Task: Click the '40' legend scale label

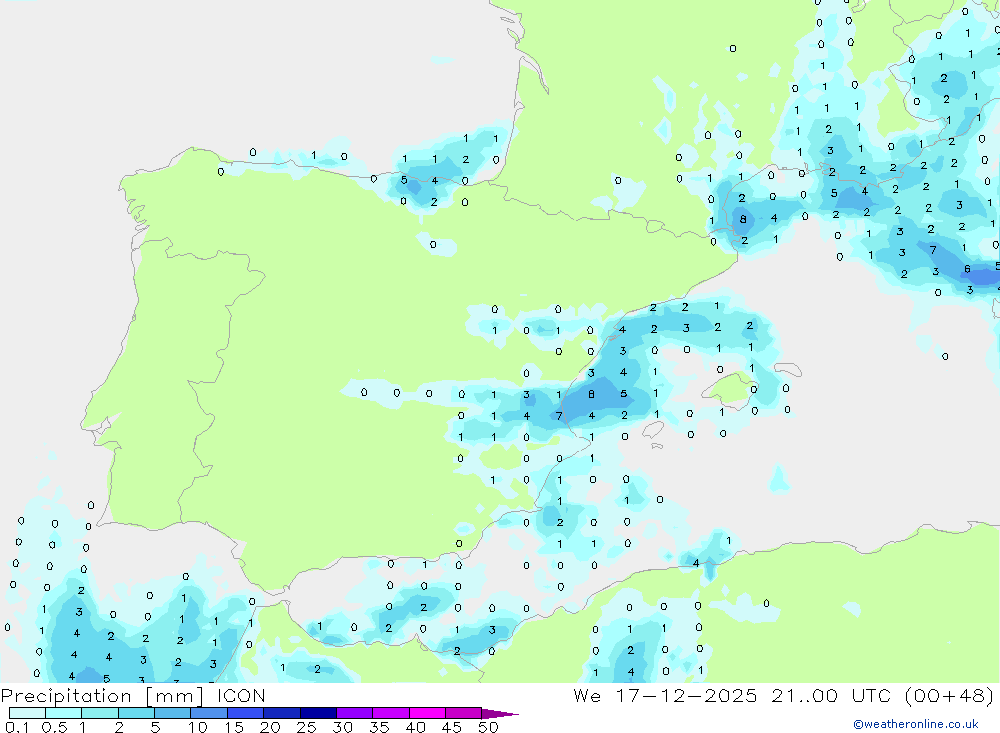Action: tap(416, 727)
